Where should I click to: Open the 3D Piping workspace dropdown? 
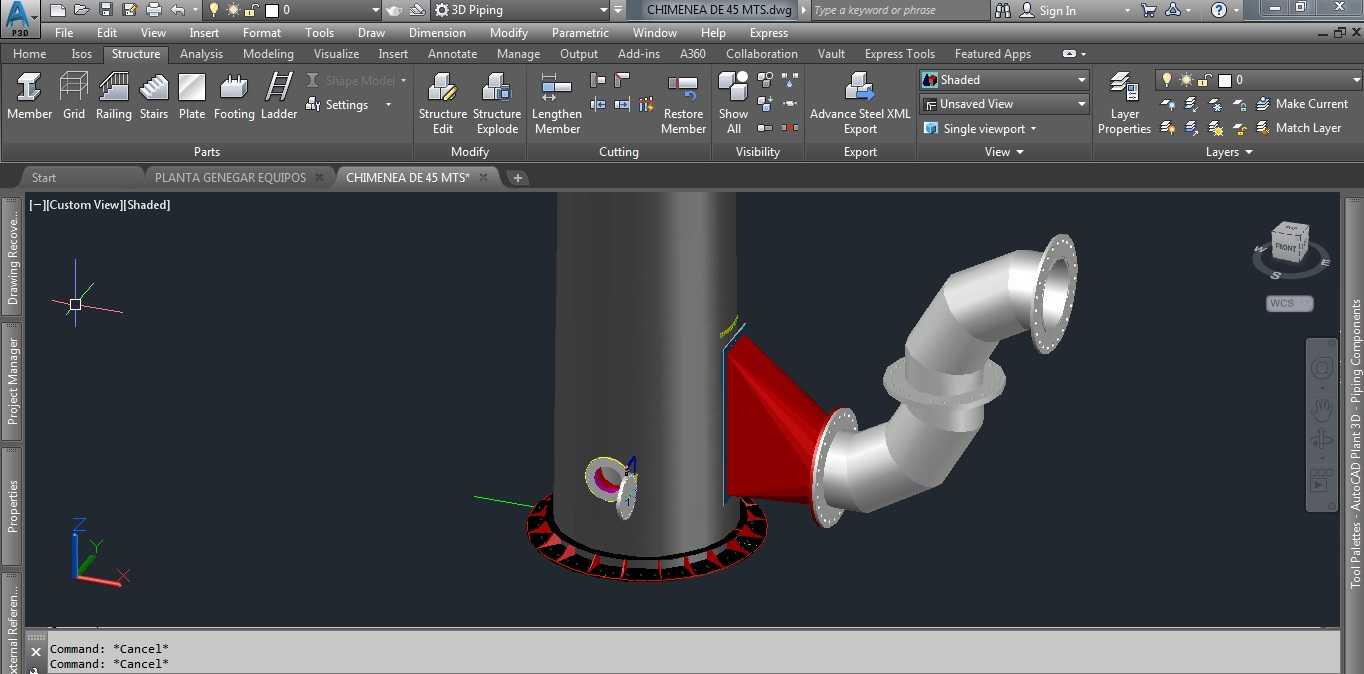(520, 10)
